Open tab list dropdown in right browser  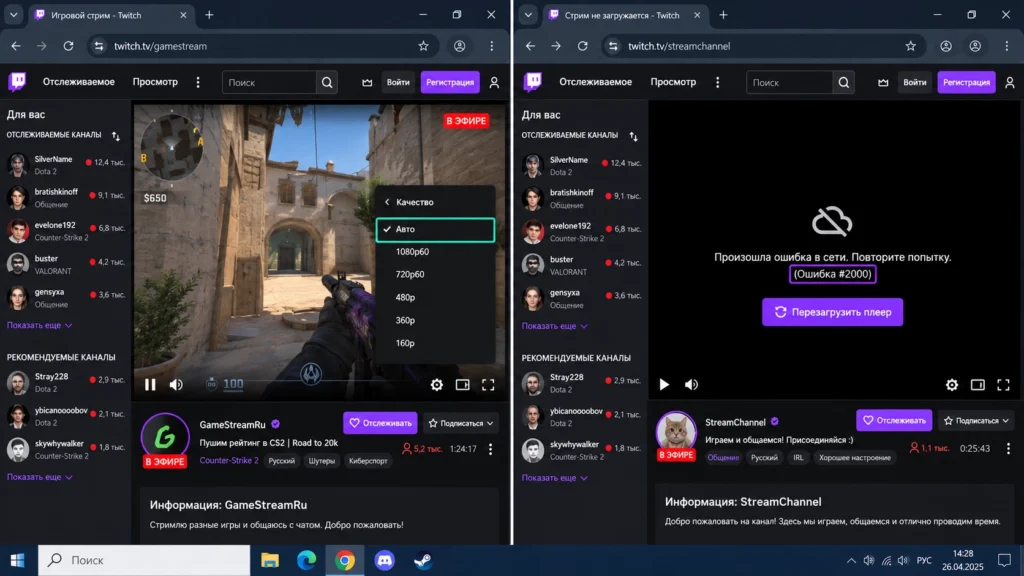(528, 14)
